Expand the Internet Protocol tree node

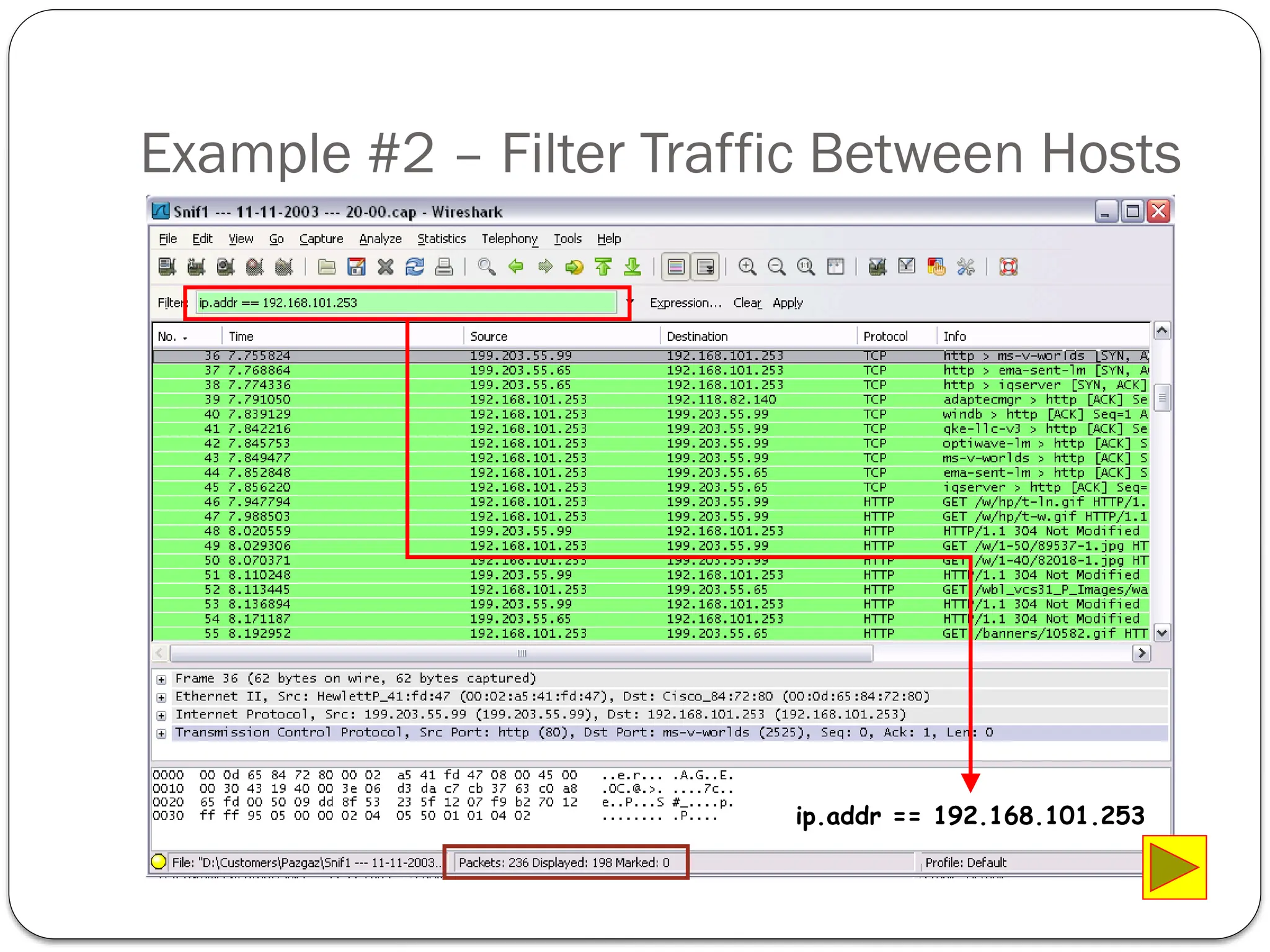(161, 715)
